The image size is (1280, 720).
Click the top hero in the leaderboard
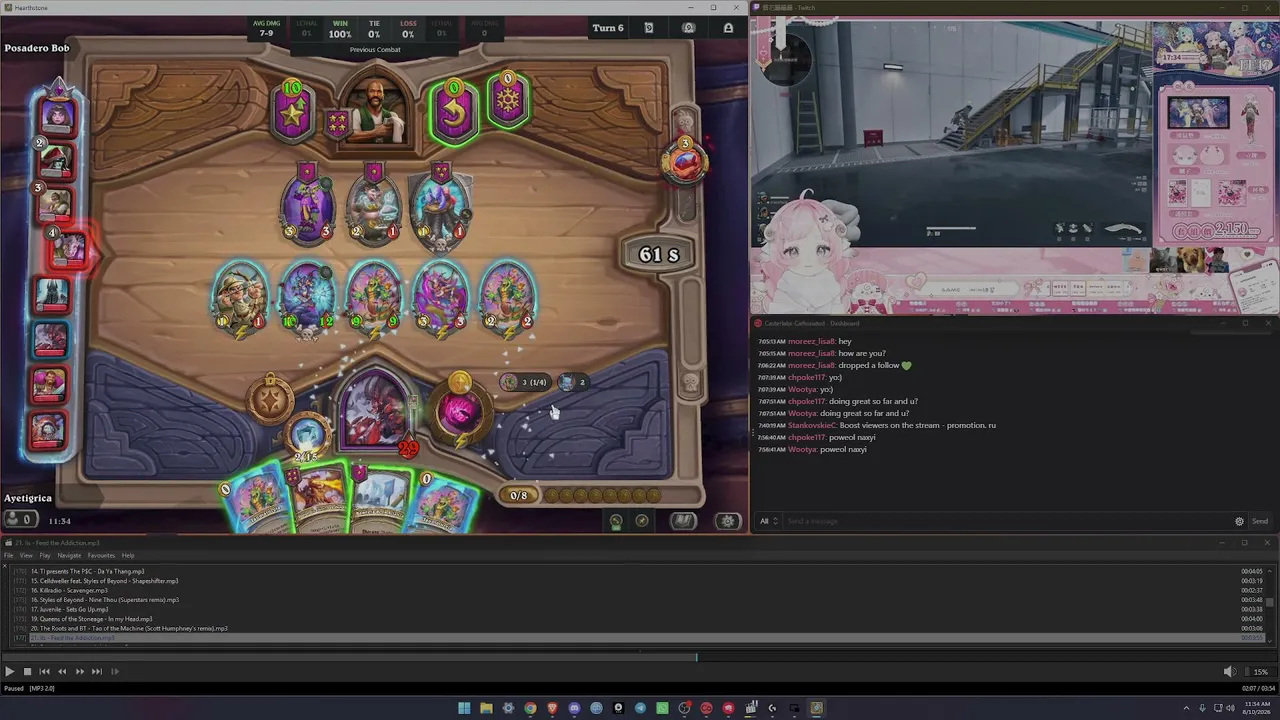coord(57,116)
